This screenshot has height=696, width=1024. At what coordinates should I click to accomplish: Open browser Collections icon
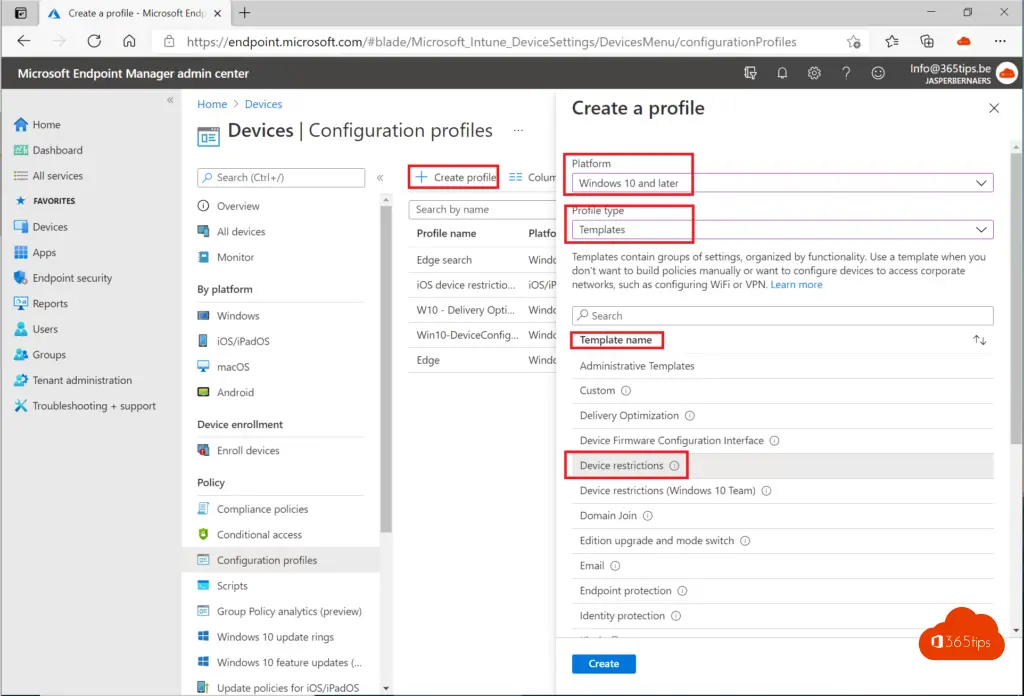pyautogui.click(x=927, y=42)
